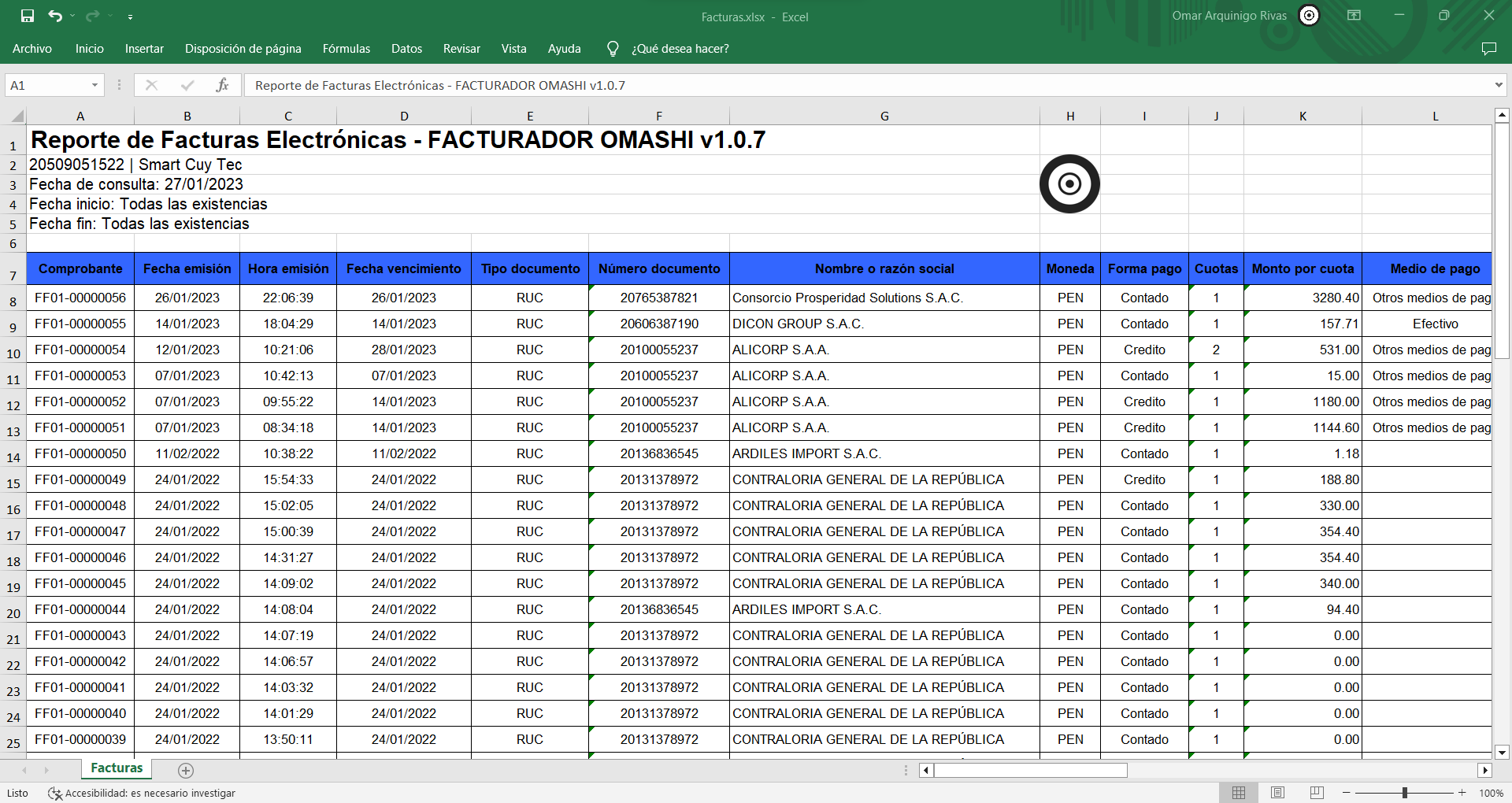The width and height of the screenshot is (1512, 803).
Task: Switch to the Inicio tab
Action: click(x=90, y=49)
